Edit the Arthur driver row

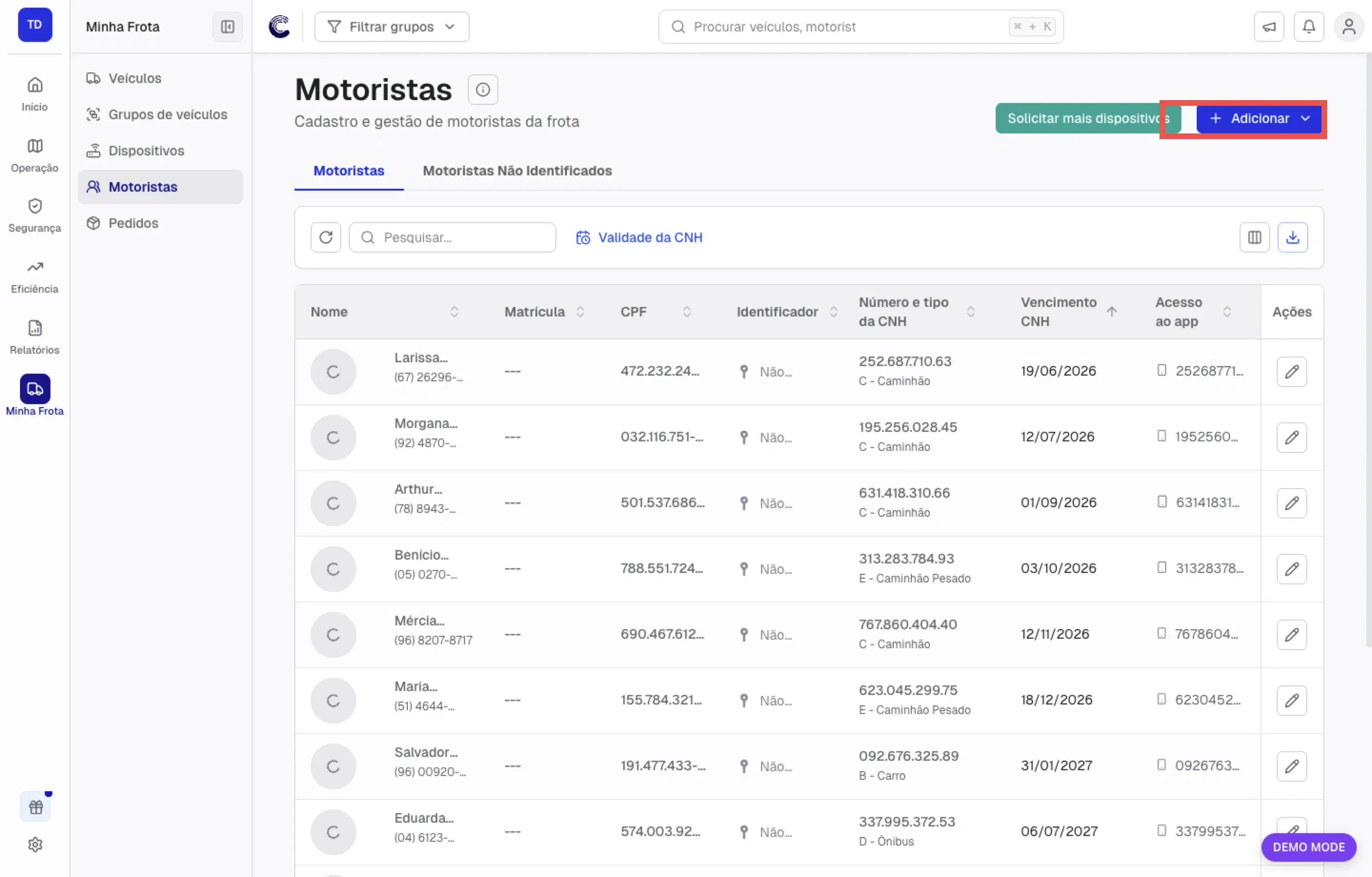pos(1291,503)
